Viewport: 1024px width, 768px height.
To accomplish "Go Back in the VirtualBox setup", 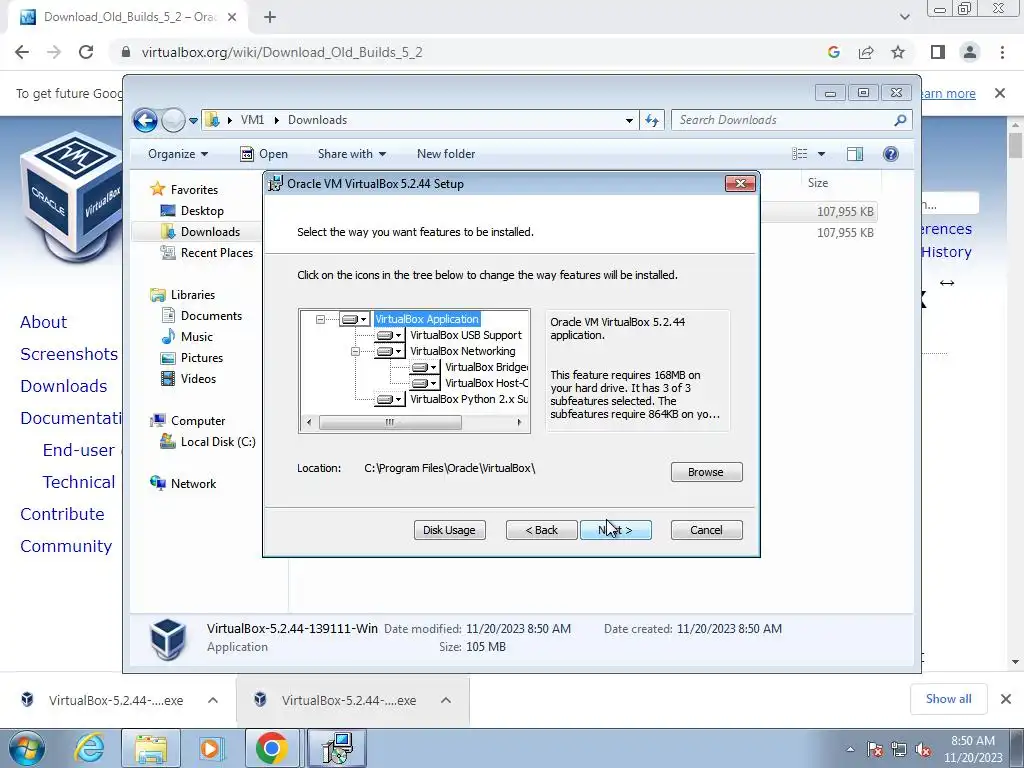I will tap(541, 530).
